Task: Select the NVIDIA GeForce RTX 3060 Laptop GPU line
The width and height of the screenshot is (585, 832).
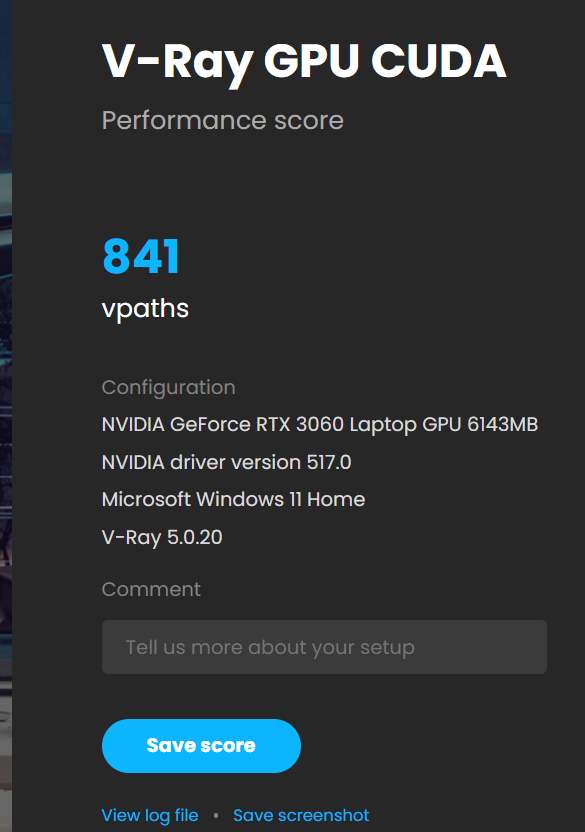Action: pos(320,424)
